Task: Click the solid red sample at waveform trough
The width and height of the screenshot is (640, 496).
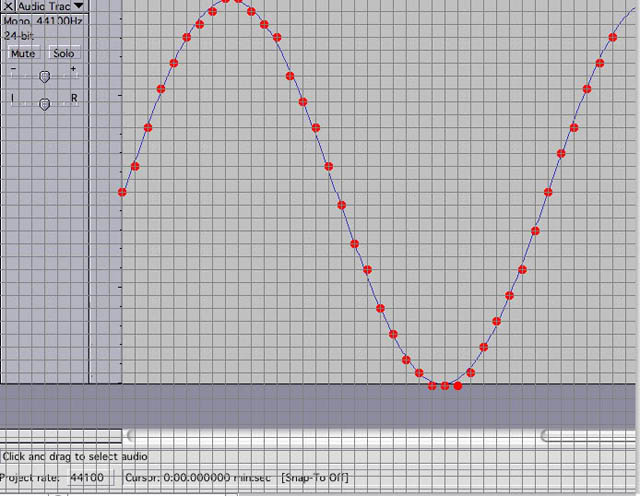Action: [458, 385]
